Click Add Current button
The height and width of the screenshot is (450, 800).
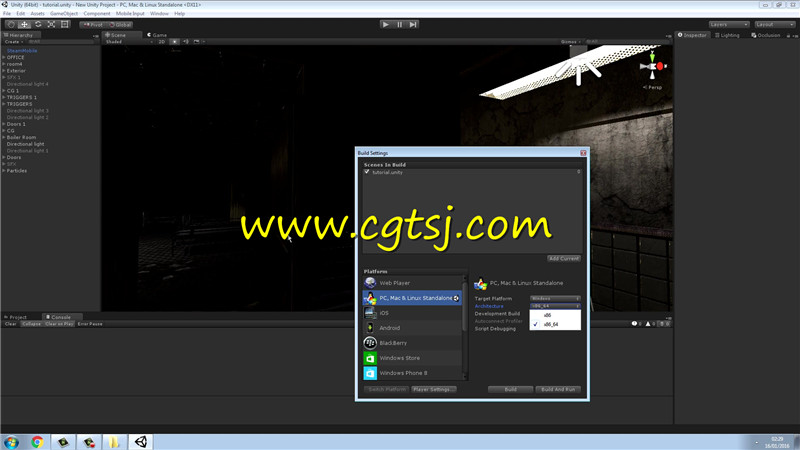coord(564,259)
